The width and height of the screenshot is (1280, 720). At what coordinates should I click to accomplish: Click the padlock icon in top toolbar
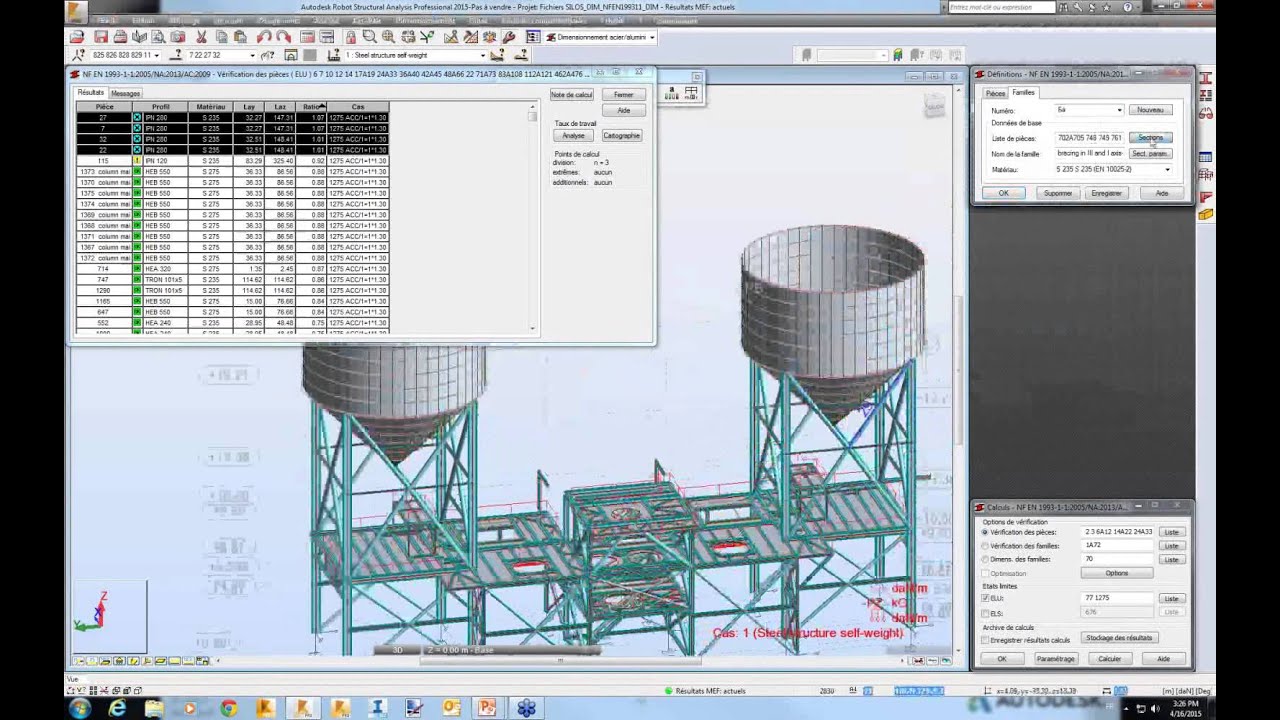350,37
